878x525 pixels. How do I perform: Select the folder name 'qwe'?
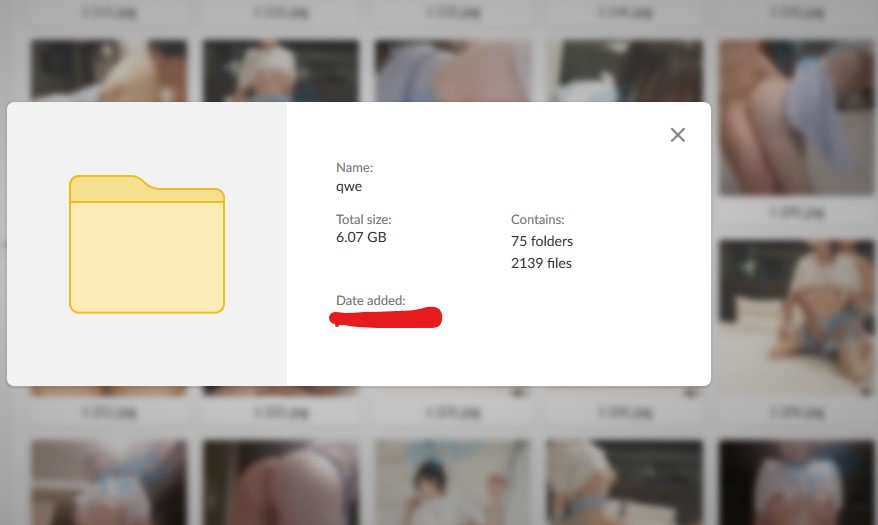click(349, 187)
